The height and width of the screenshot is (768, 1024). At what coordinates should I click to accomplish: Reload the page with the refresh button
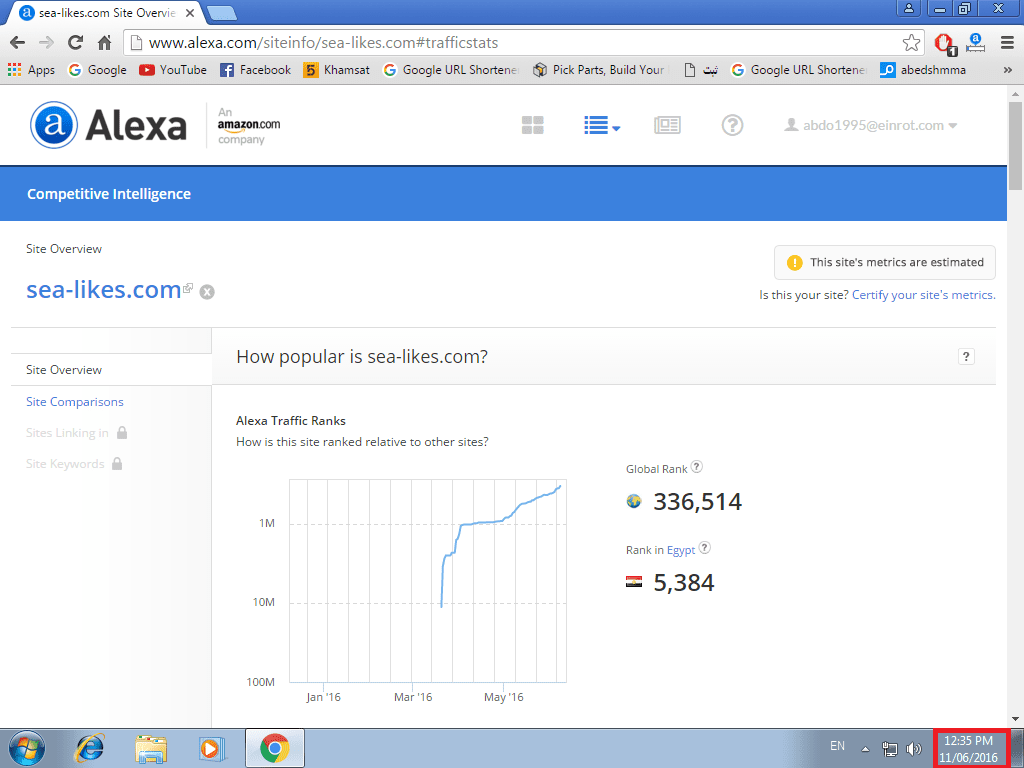click(75, 43)
